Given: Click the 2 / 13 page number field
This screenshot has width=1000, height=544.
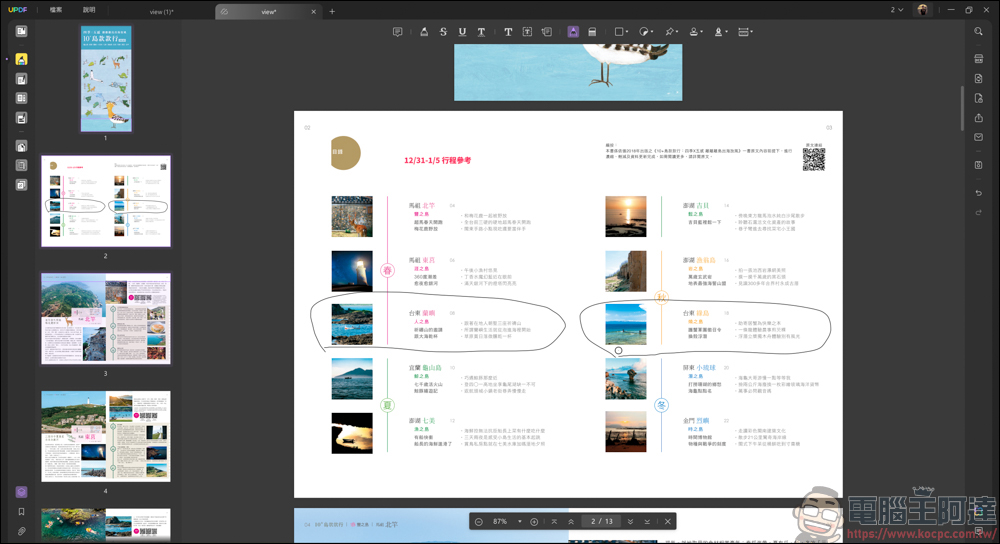Looking at the screenshot, I should pos(601,522).
